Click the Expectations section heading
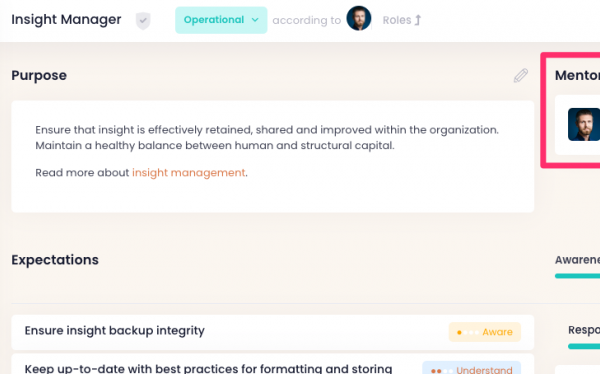The height and width of the screenshot is (374, 600). point(55,260)
